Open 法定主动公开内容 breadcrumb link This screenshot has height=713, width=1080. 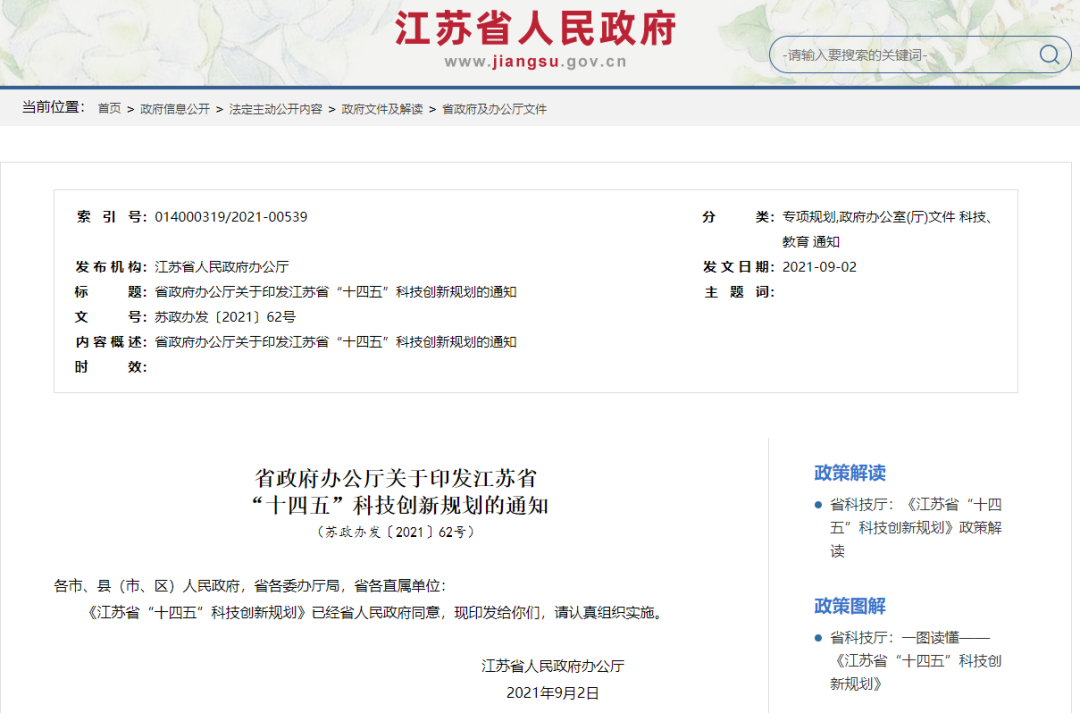(x=275, y=109)
